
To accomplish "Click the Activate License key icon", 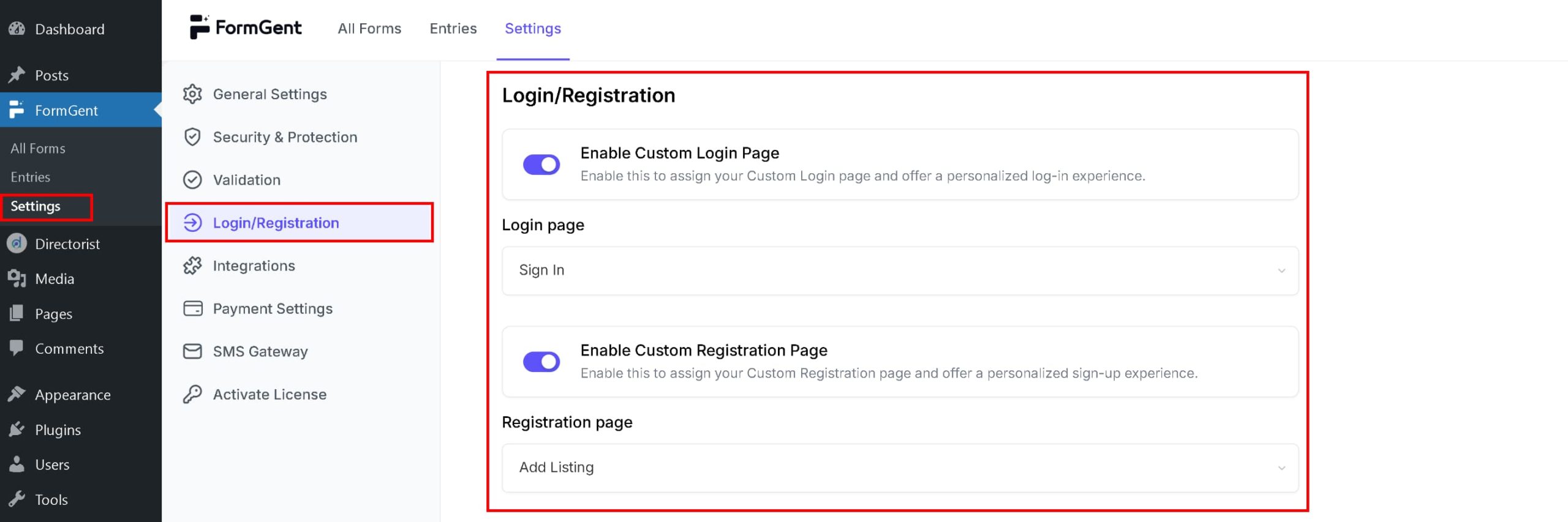I will coord(192,394).
